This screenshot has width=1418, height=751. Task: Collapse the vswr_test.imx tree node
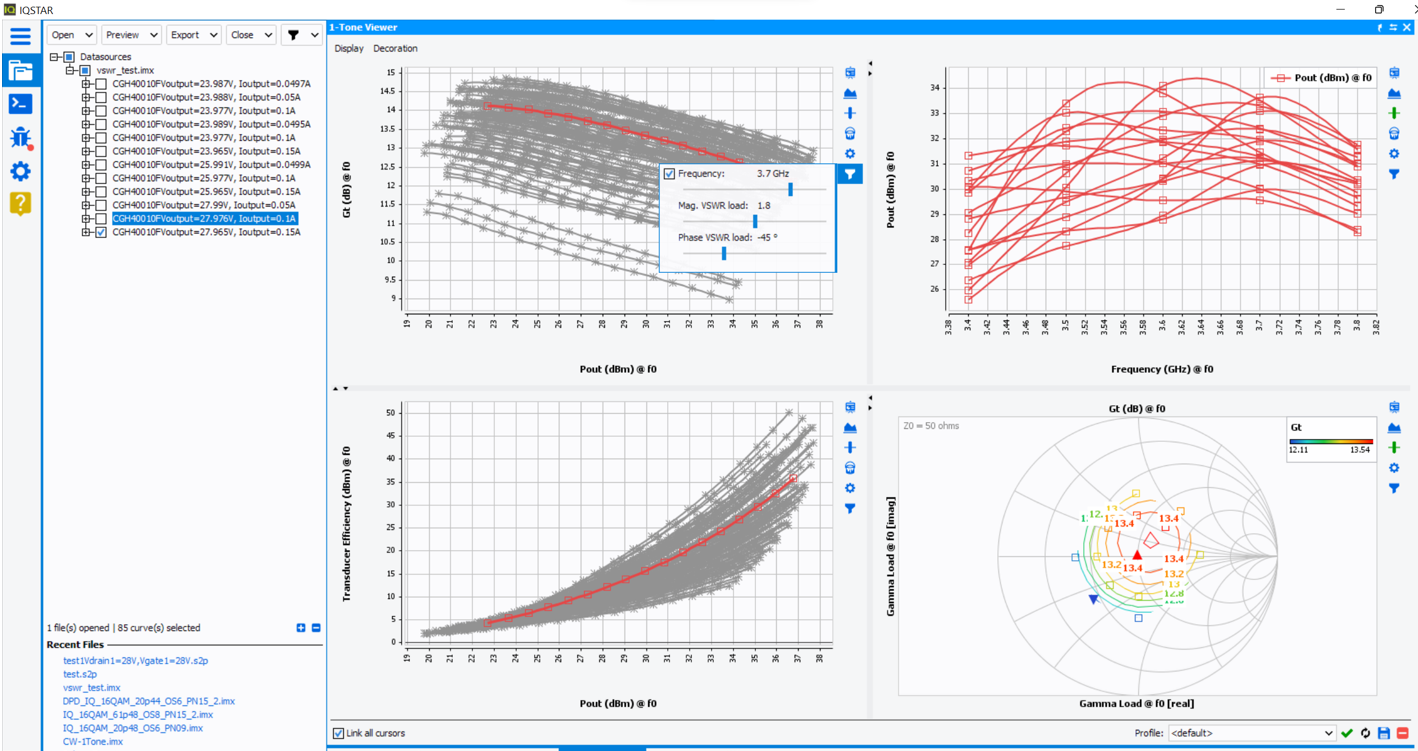(x=71, y=71)
